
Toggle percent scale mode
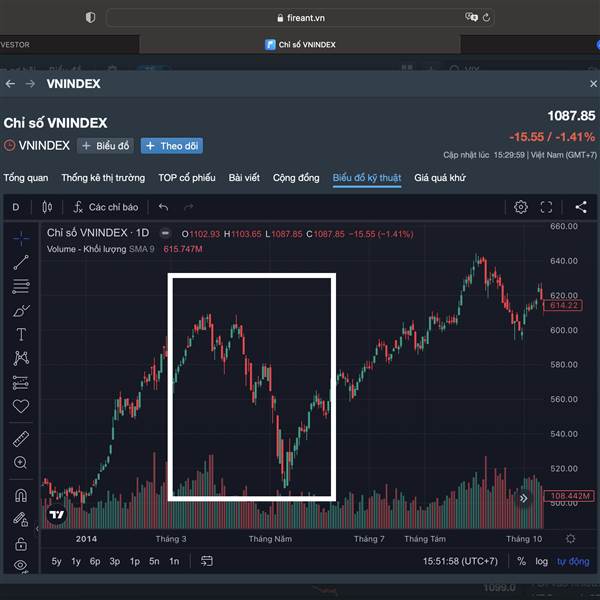(521, 561)
